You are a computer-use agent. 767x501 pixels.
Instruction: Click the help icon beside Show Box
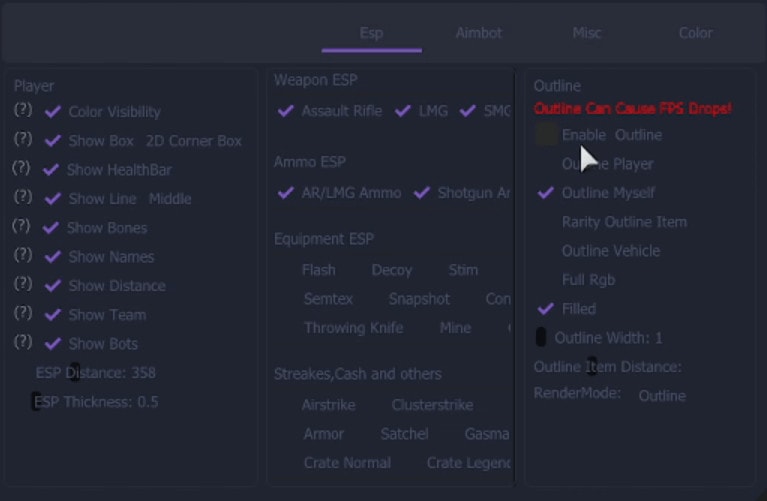[x=23, y=139]
